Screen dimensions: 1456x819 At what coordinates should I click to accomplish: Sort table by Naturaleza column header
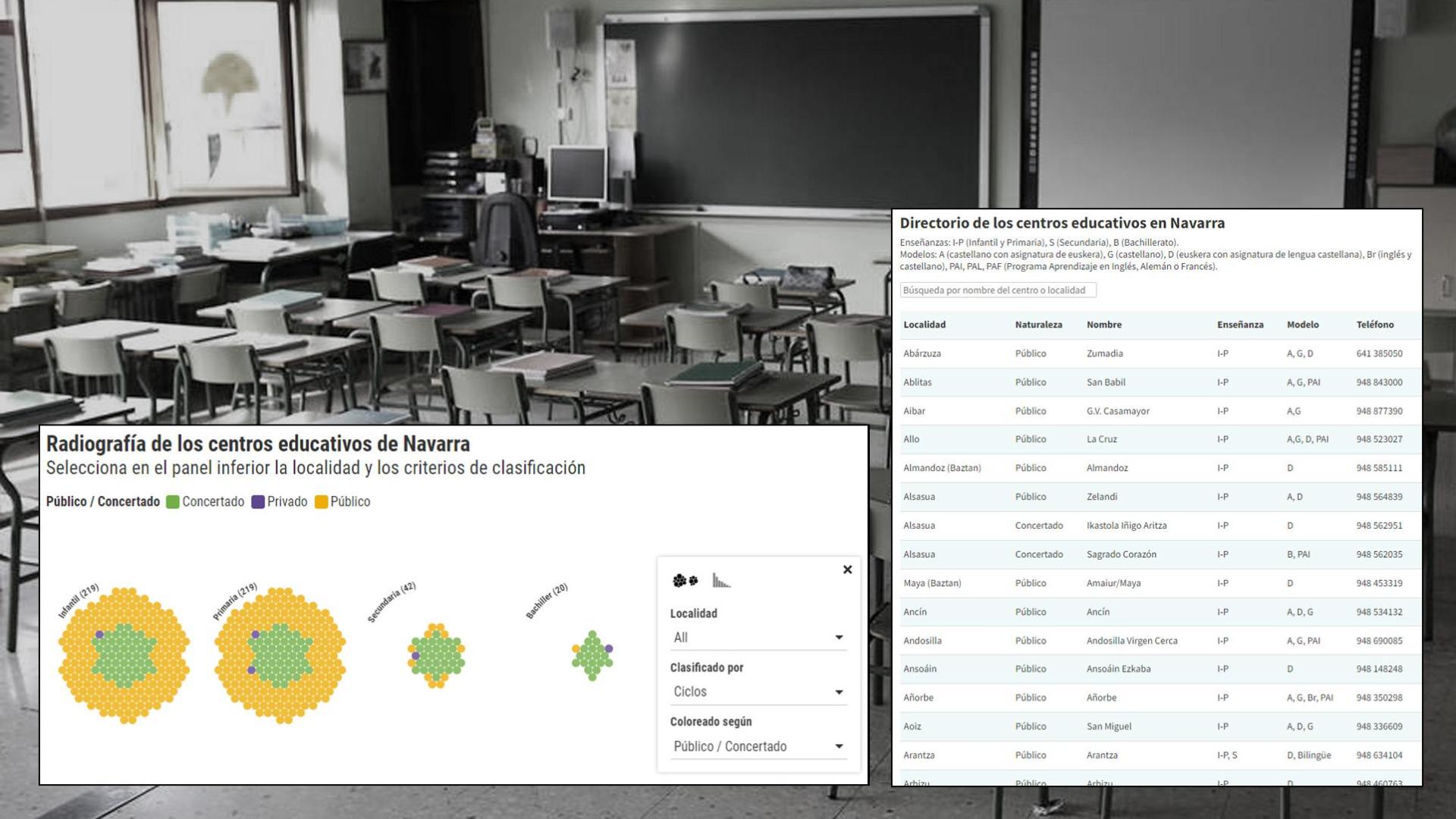tap(1038, 325)
